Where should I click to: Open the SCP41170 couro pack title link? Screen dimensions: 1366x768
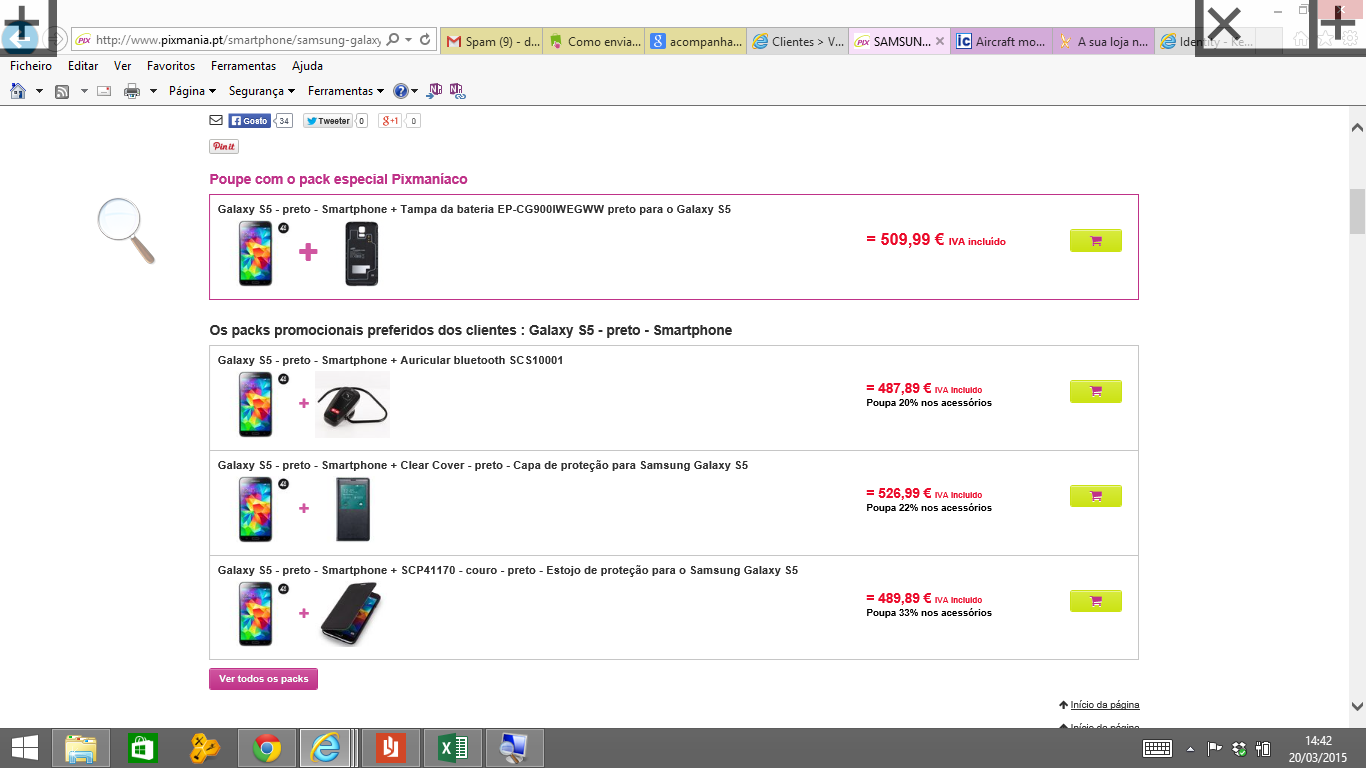coord(508,570)
